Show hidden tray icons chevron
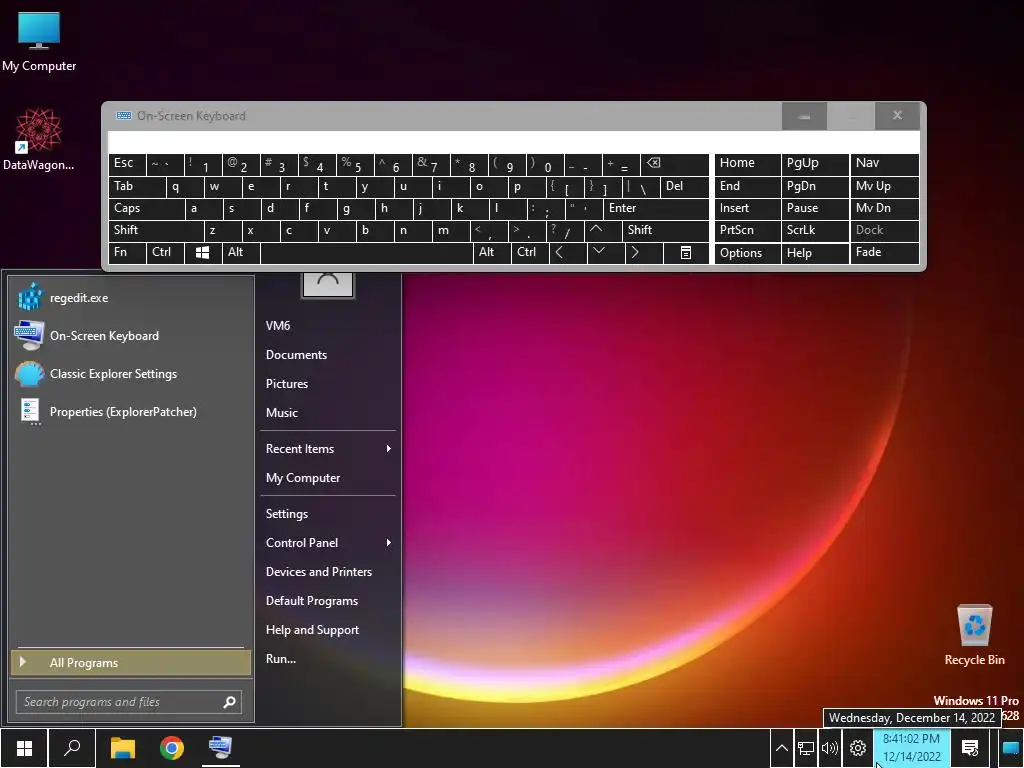 coord(781,748)
